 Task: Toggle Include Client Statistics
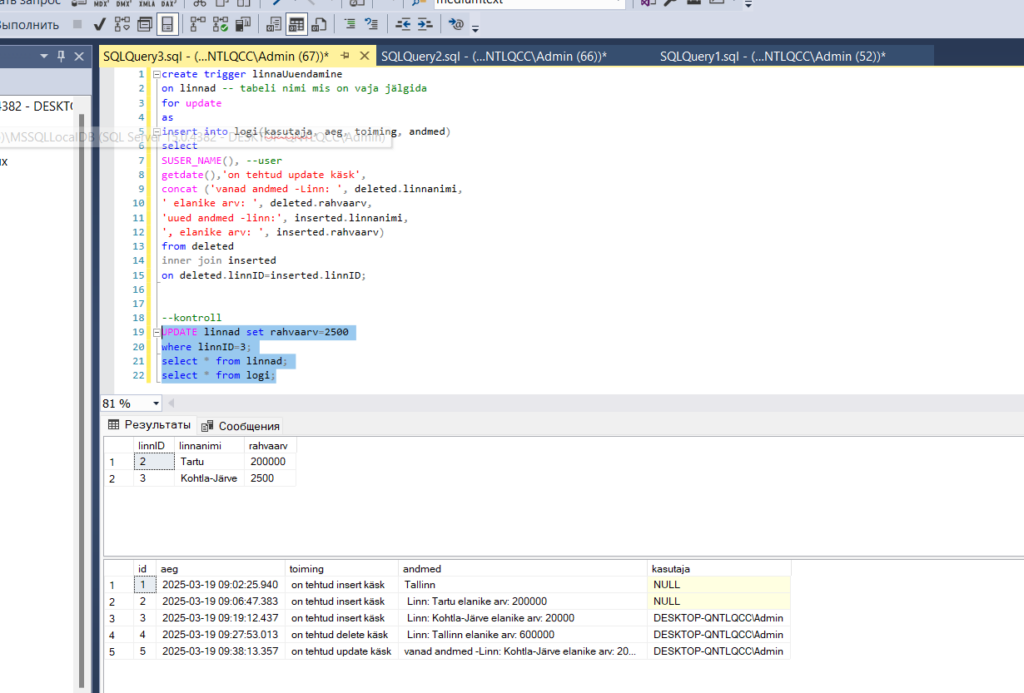click(x=243, y=25)
